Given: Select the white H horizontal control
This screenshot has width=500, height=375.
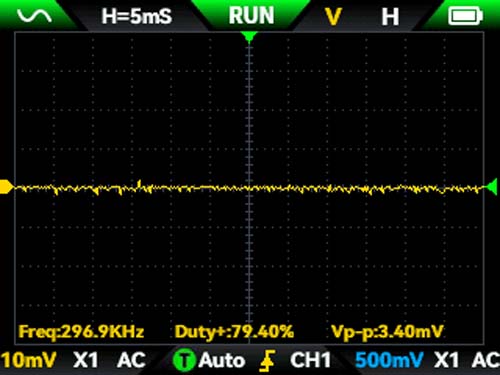Looking at the screenshot, I should (390, 17).
